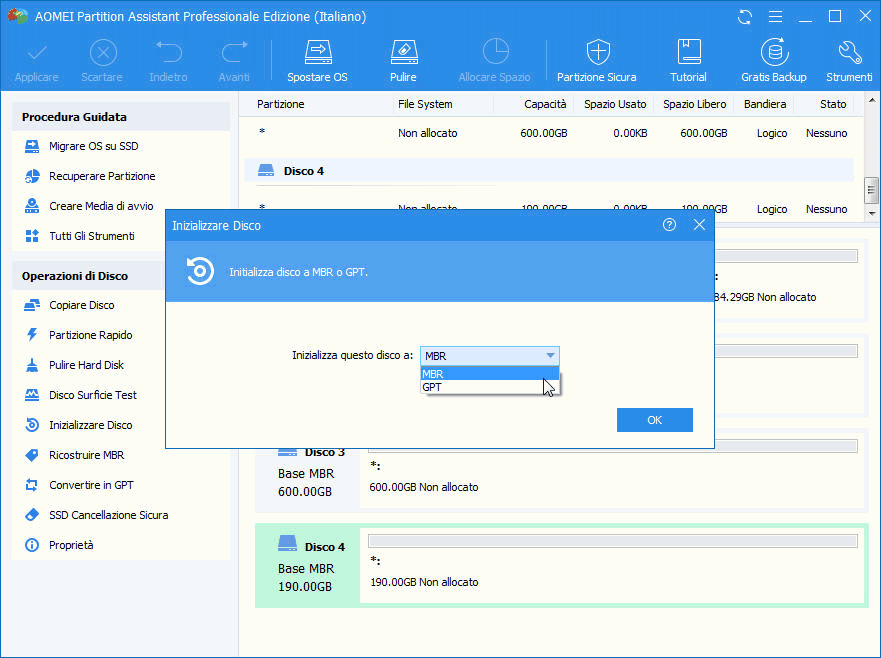This screenshot has width=881, height=658.
Task: Select the Pulire toolbar icon
Action: click(x=403, y=61)
